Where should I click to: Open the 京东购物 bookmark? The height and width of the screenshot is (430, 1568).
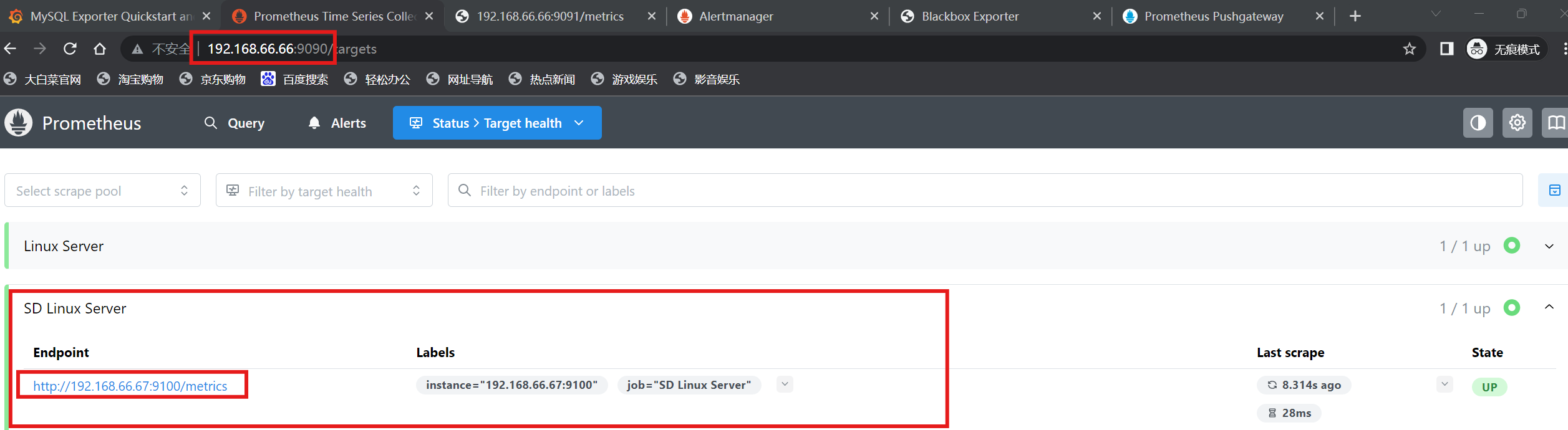click(213, 79)
